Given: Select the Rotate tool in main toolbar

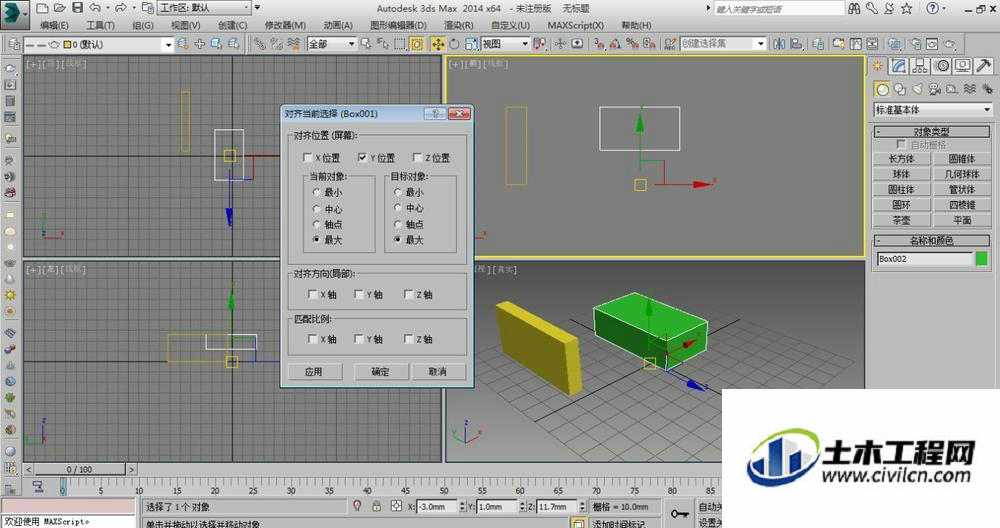Looking at the screenshot, I should [454, 44].
